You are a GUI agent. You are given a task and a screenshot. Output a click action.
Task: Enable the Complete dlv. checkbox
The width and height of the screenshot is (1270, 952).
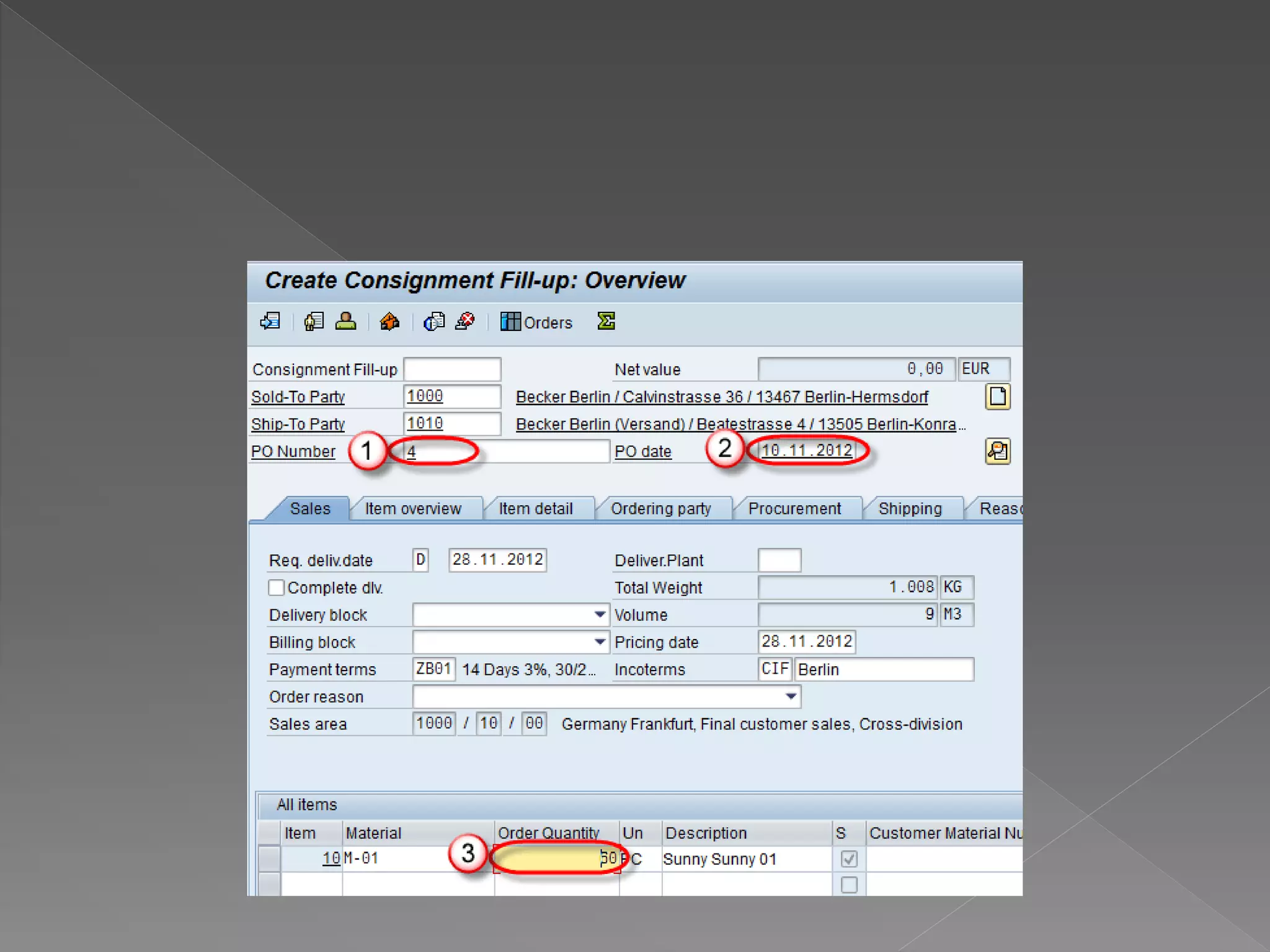coord(277,588)
